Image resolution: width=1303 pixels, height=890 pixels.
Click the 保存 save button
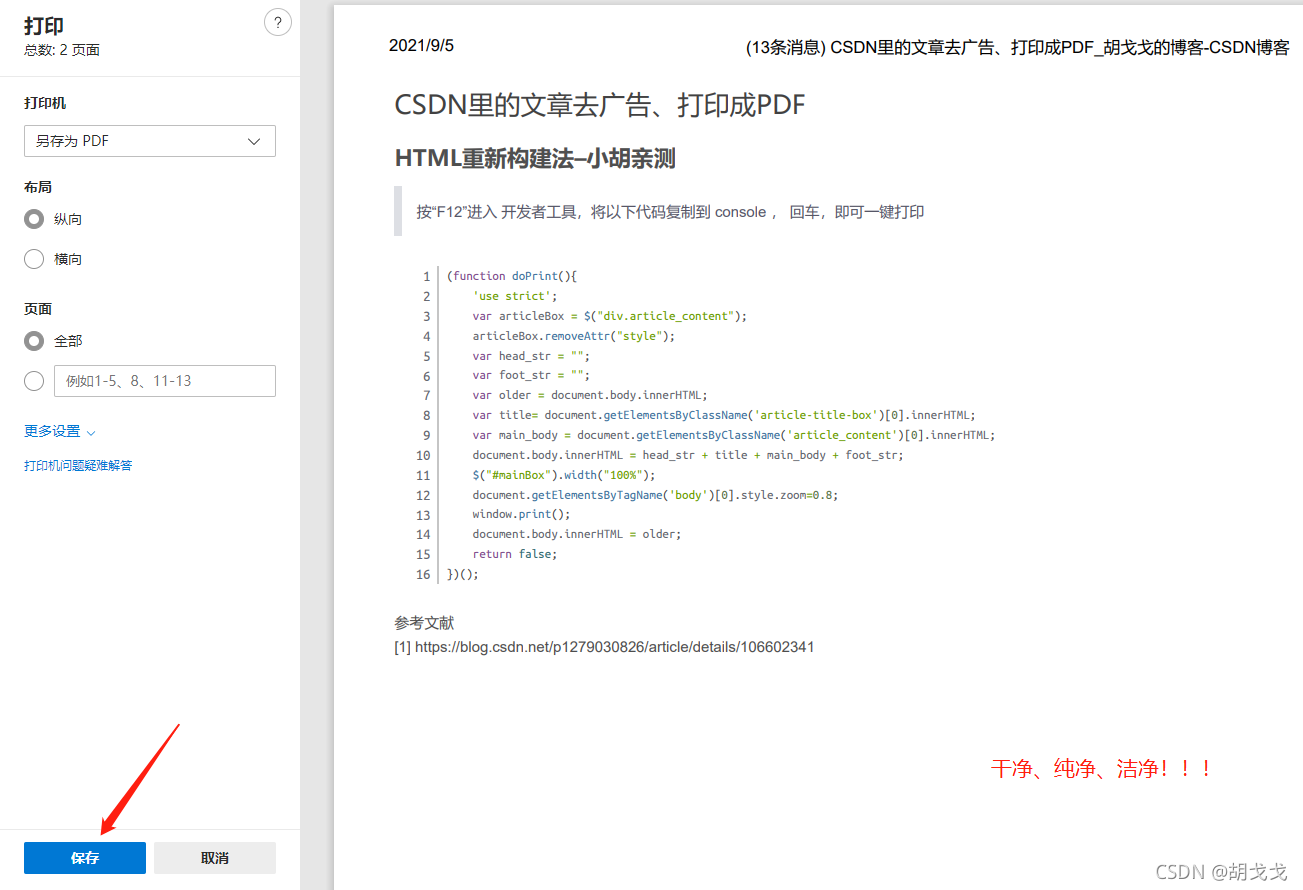pos(85,858)
